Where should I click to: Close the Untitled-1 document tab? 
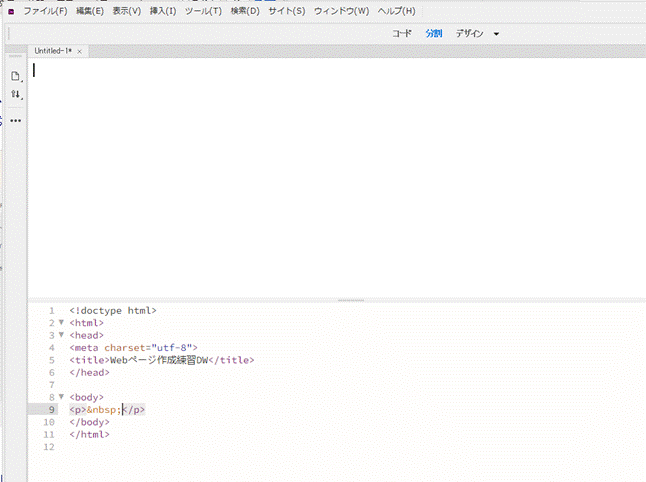click(x=79, y=51)
